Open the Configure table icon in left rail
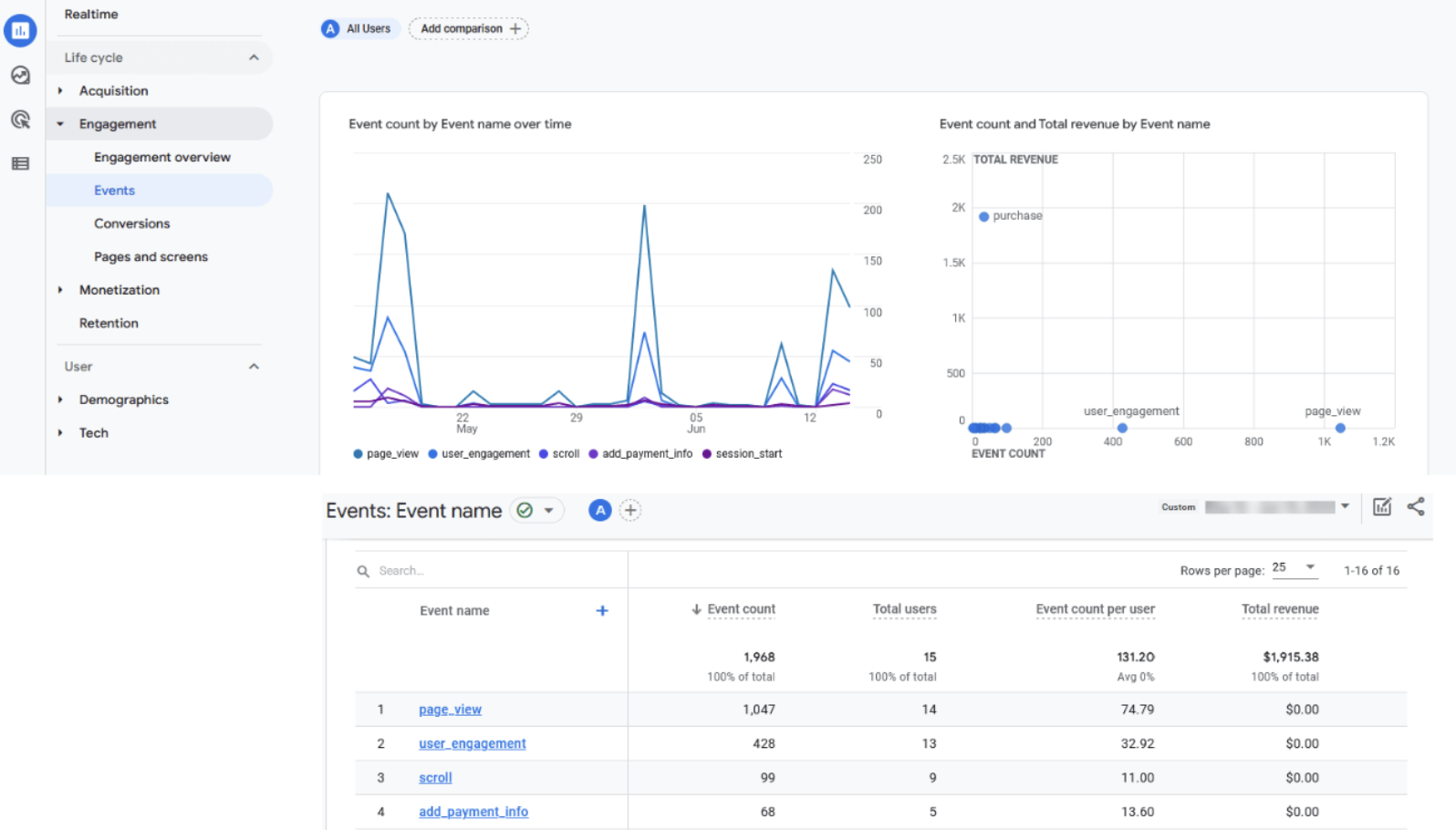 20,164
